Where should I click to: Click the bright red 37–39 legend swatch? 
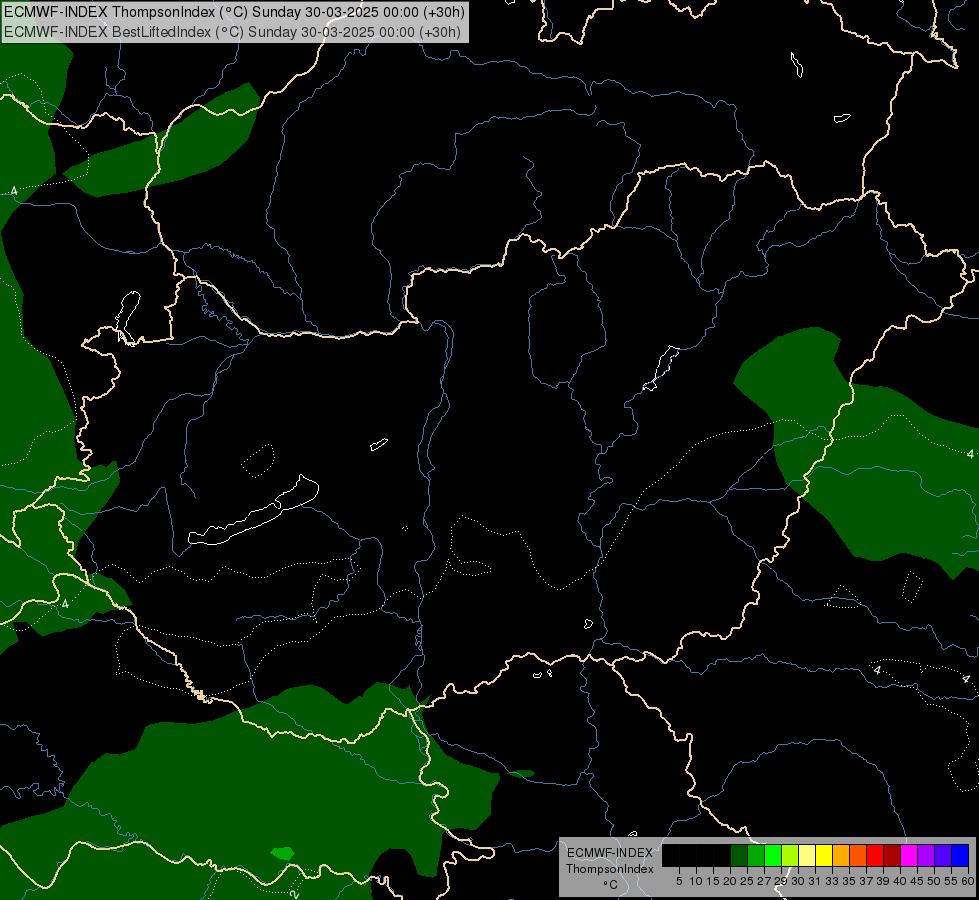point(875,855)
